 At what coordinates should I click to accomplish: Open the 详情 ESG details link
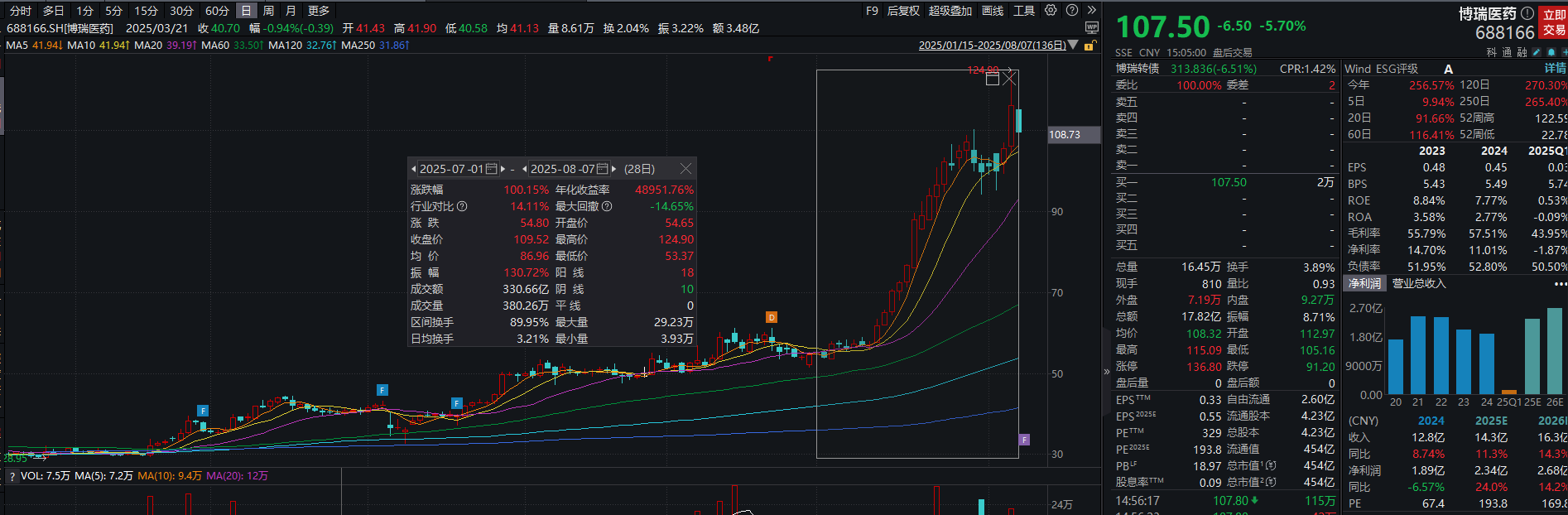(x=1555, y=69)
